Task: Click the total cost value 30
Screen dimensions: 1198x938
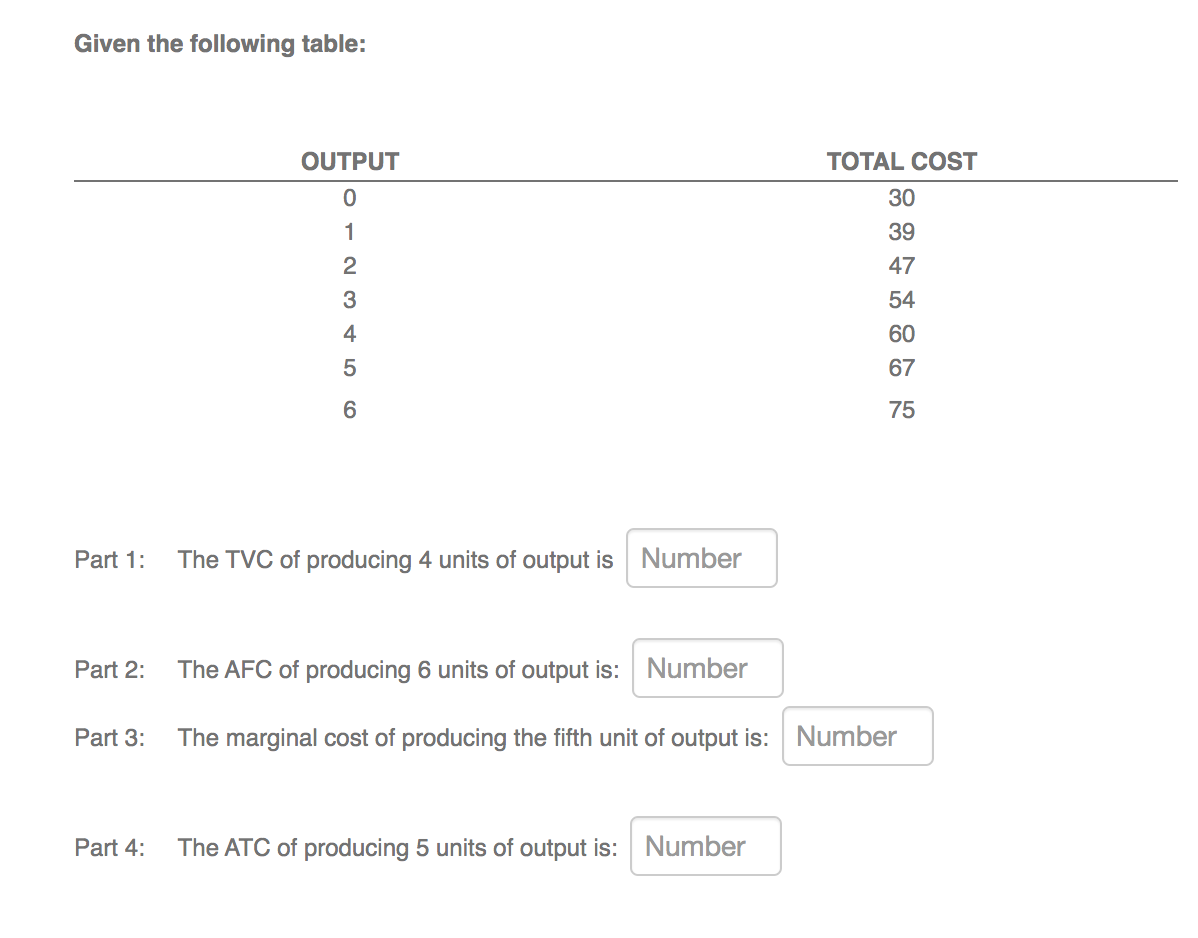Action: click(x=901, y=197)
